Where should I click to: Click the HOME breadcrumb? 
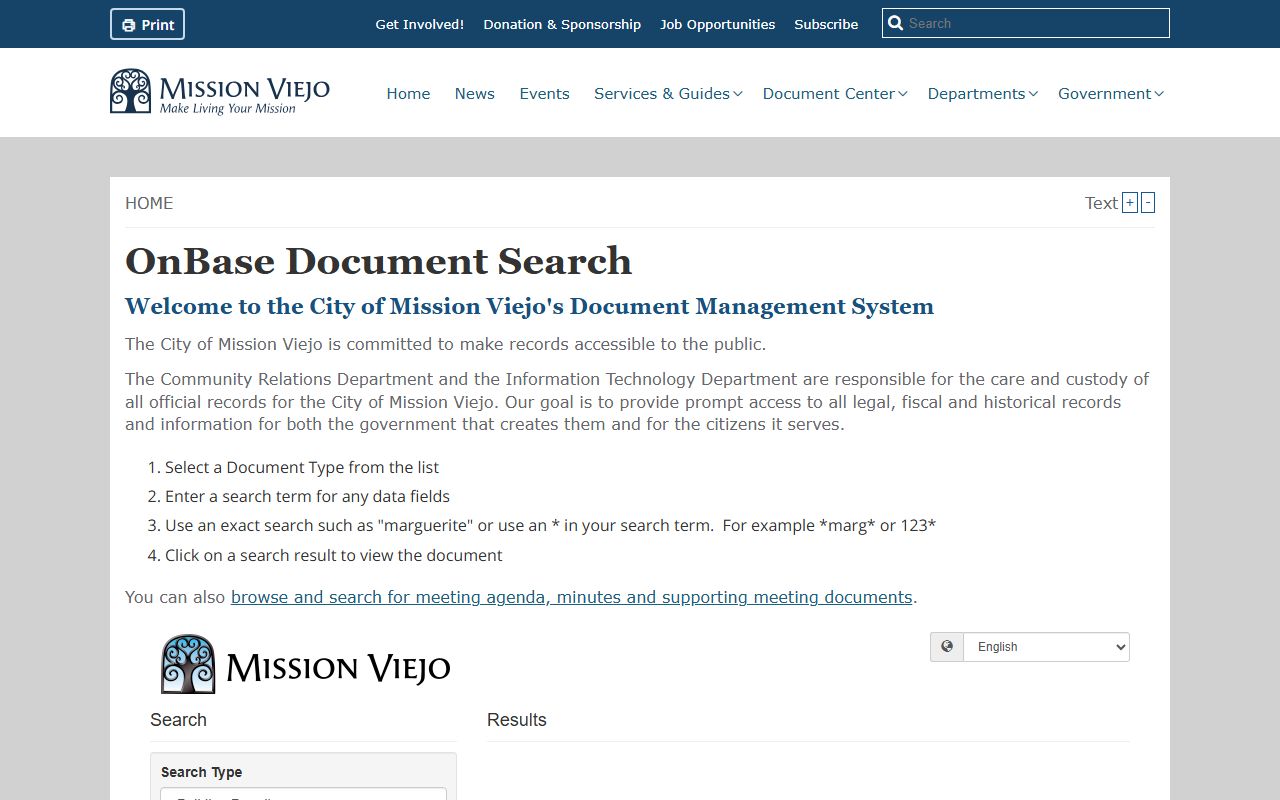[x=149, y=203]
